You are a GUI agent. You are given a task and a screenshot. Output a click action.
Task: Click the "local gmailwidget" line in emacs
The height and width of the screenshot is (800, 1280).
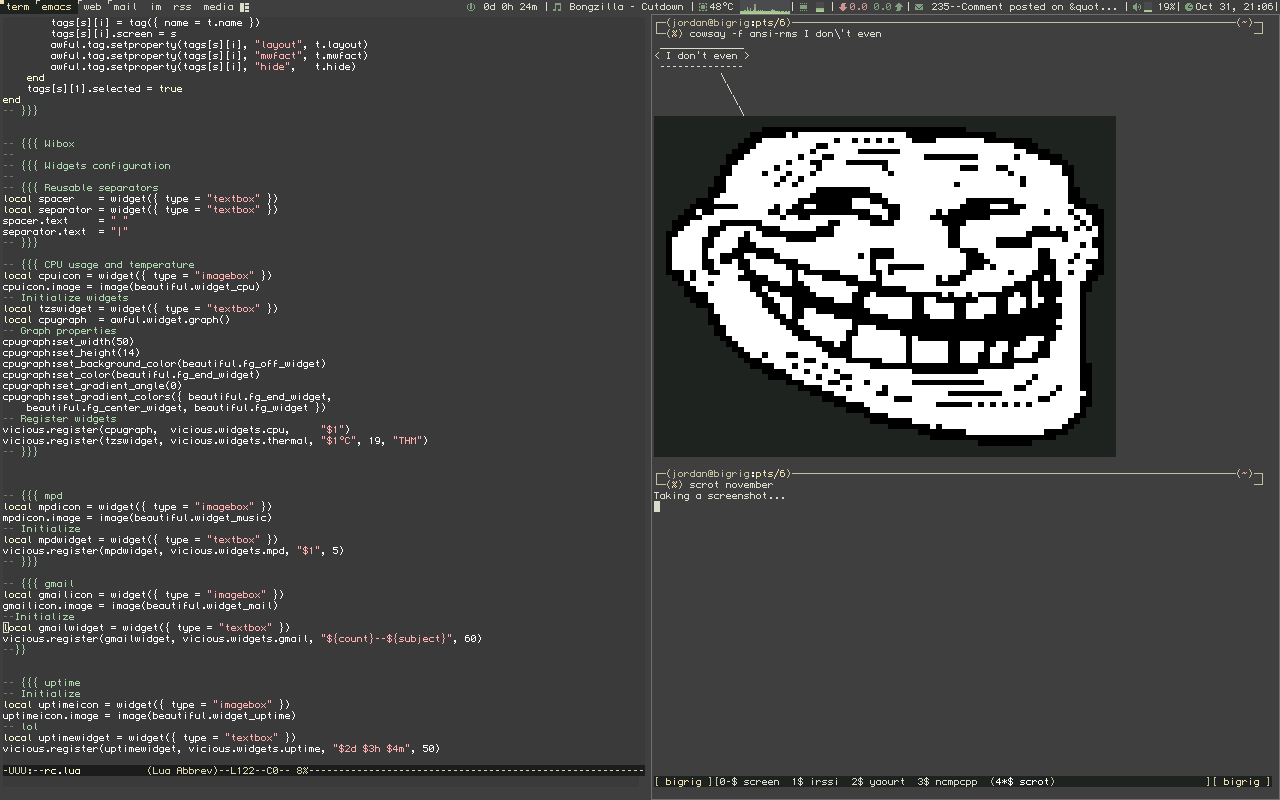[146, 628]
